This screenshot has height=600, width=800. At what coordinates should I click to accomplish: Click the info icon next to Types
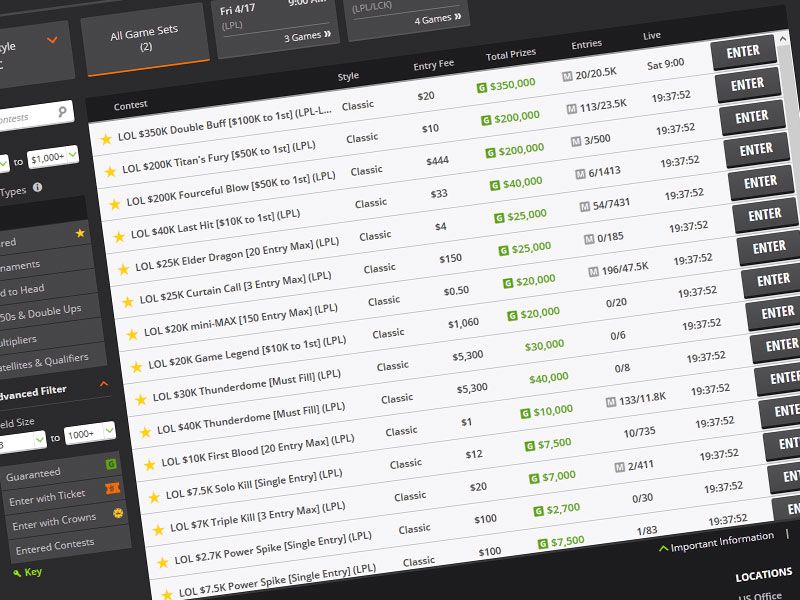coord(37,187)
